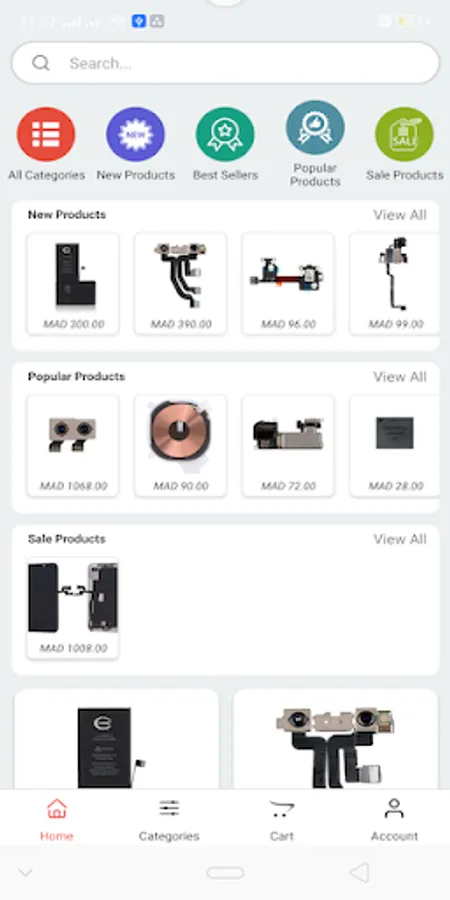
Task: Click View All for Sale Products
Action: (x=399, y=540)
